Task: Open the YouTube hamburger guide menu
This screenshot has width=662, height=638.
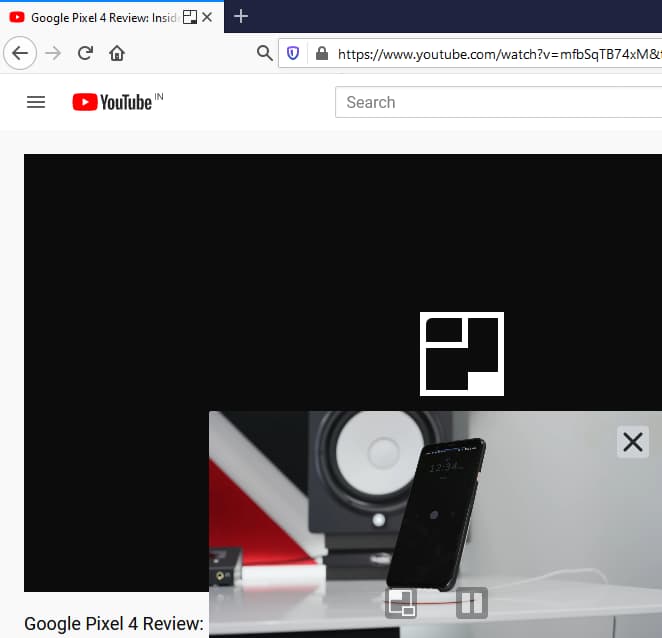Action: 36,102
